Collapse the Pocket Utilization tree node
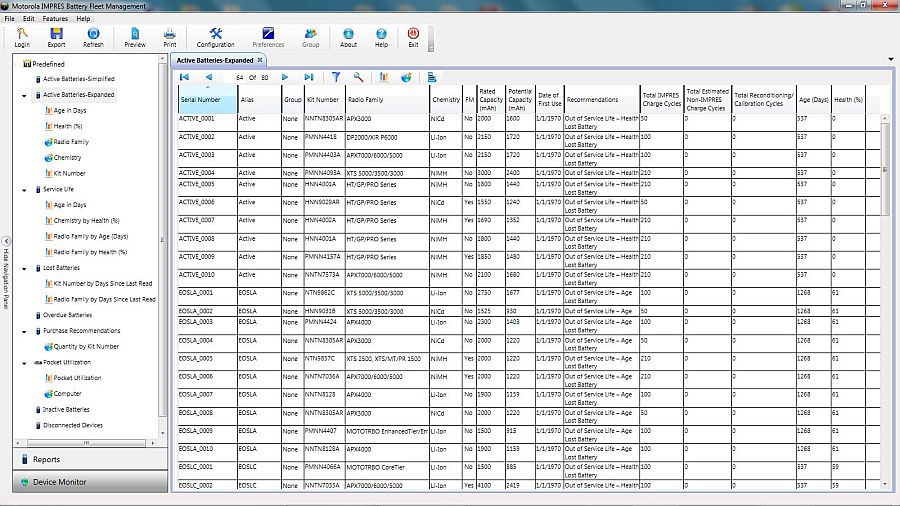The image size is (900, 506). 24,363
